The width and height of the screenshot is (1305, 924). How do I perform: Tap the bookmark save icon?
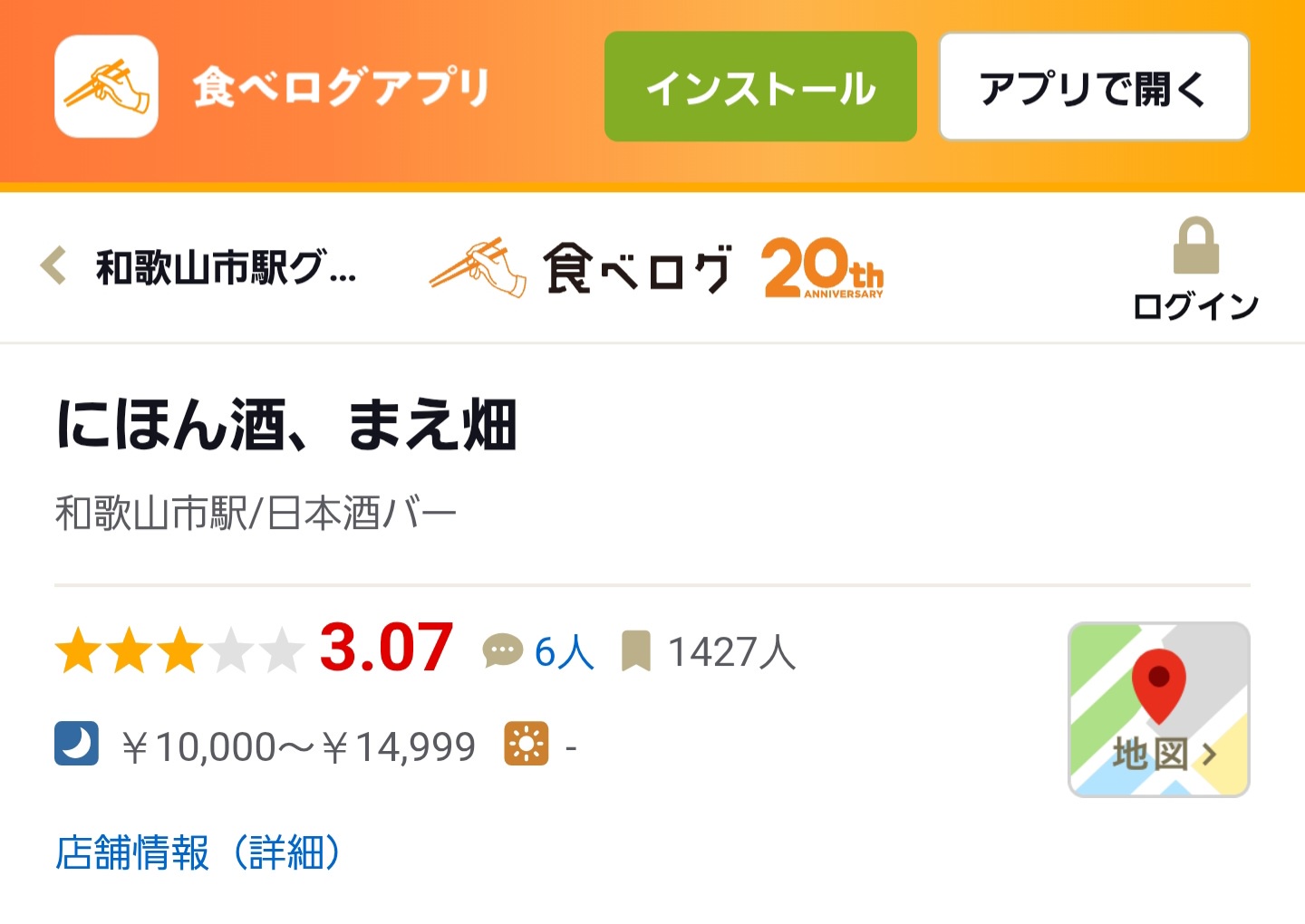coord(636,651)
